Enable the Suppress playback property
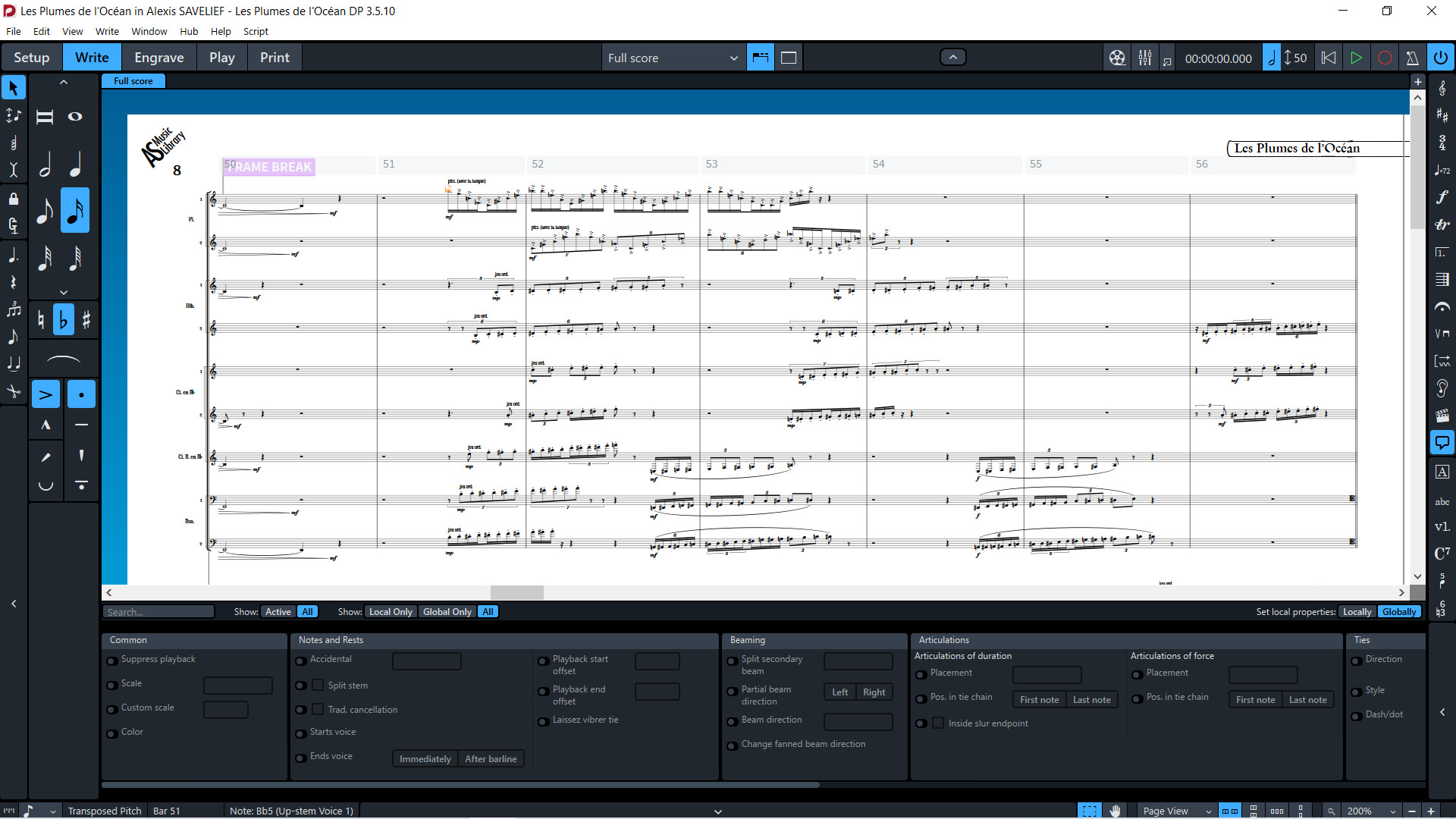Viewport: 1456px width, 819px height. [x=112, y=661]
